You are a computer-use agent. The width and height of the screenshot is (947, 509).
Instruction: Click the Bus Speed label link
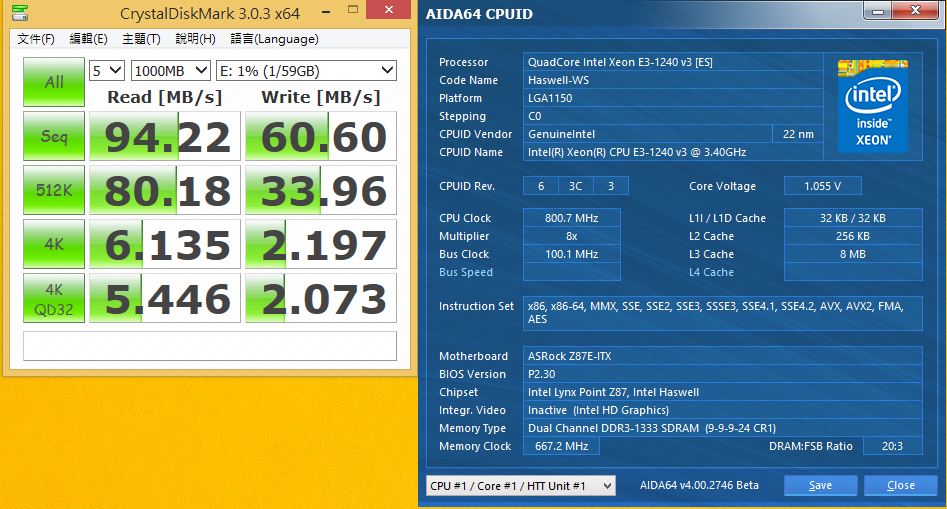[x=466, y=272]
